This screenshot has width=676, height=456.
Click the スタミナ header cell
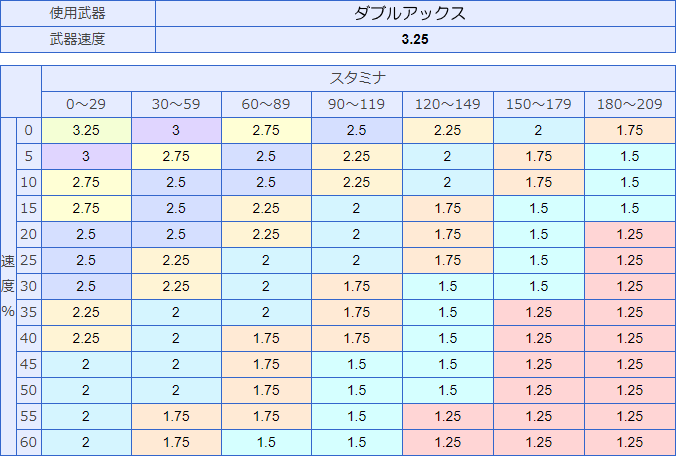358,78
